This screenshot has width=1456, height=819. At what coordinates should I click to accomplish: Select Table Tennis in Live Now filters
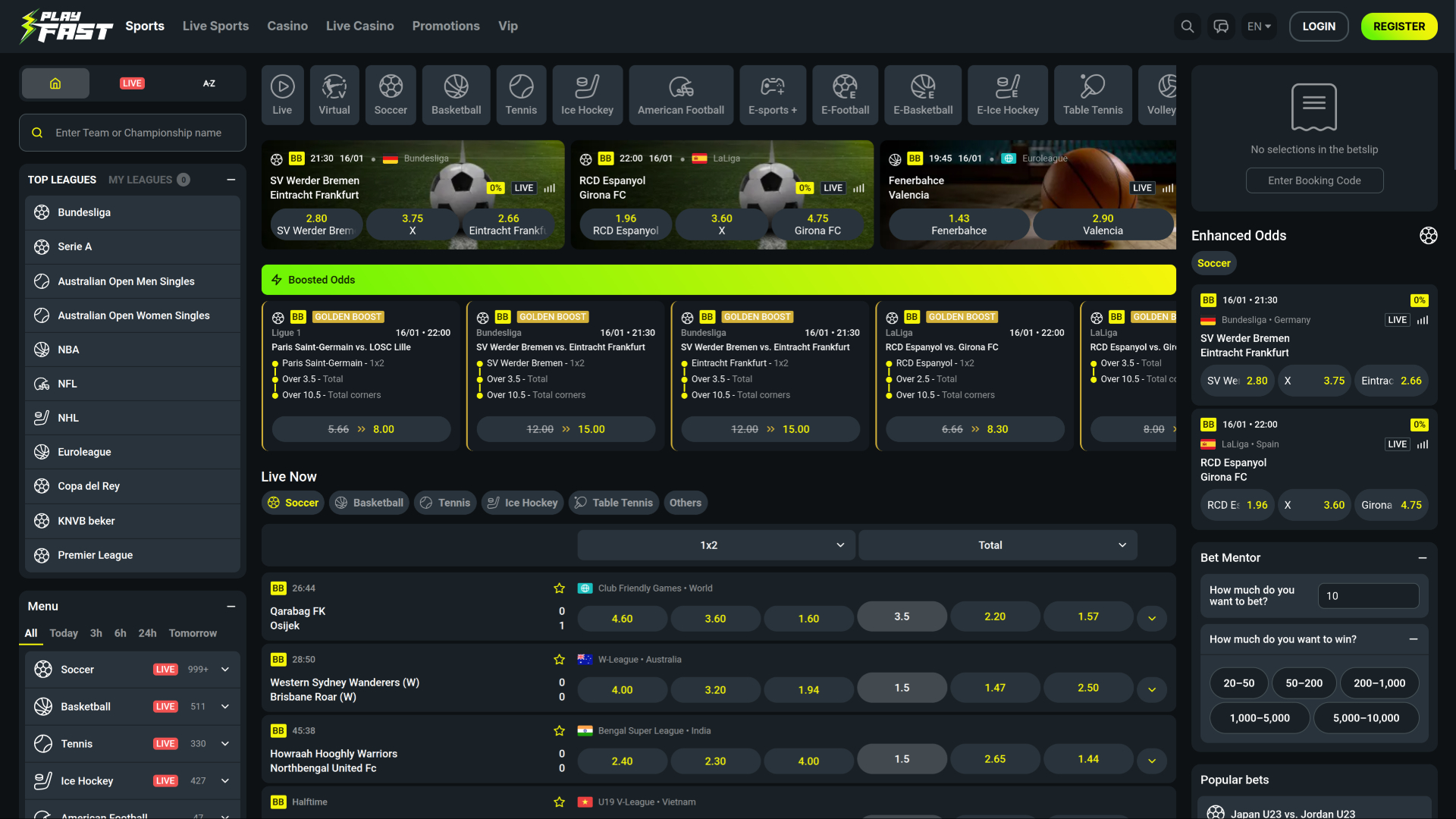click(x=613, y=502)
